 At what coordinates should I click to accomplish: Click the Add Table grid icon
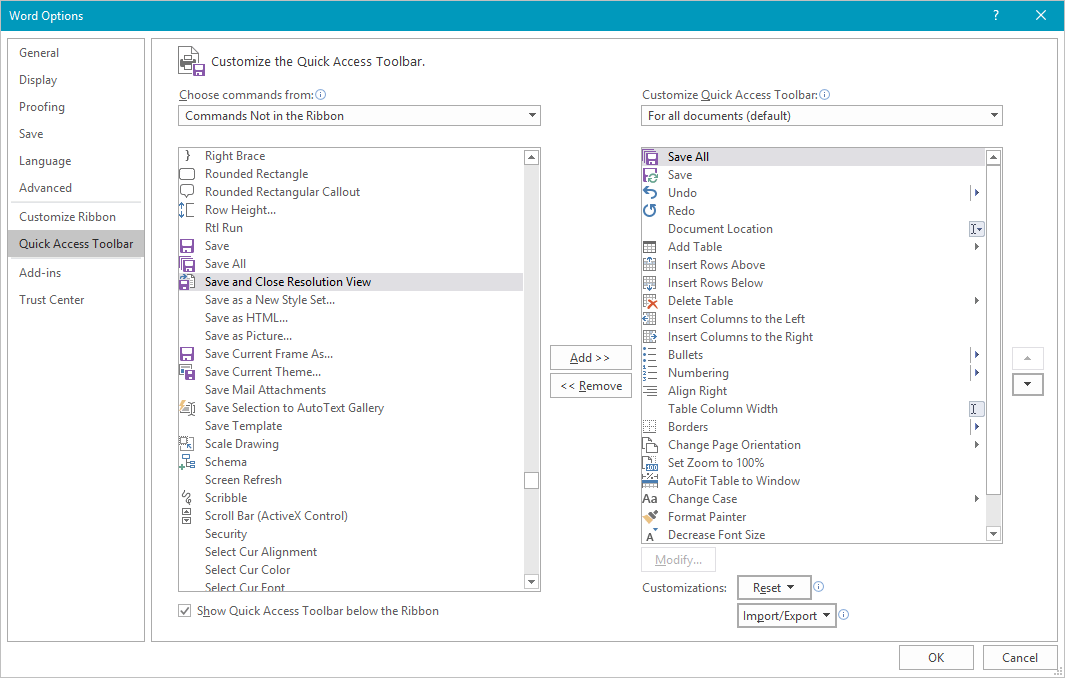650,247
